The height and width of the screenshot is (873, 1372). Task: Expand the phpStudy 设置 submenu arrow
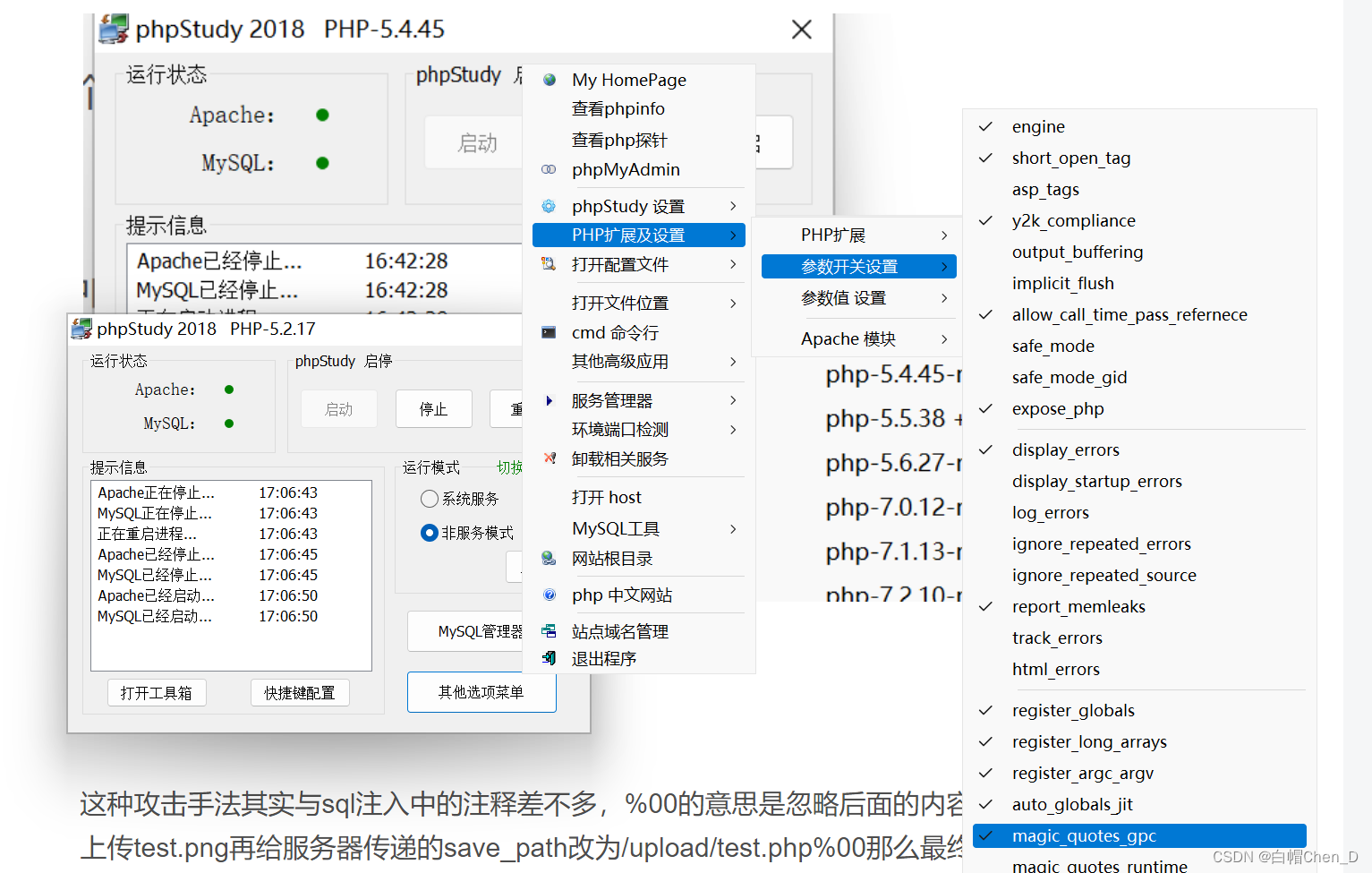click(x=733, y=206)
